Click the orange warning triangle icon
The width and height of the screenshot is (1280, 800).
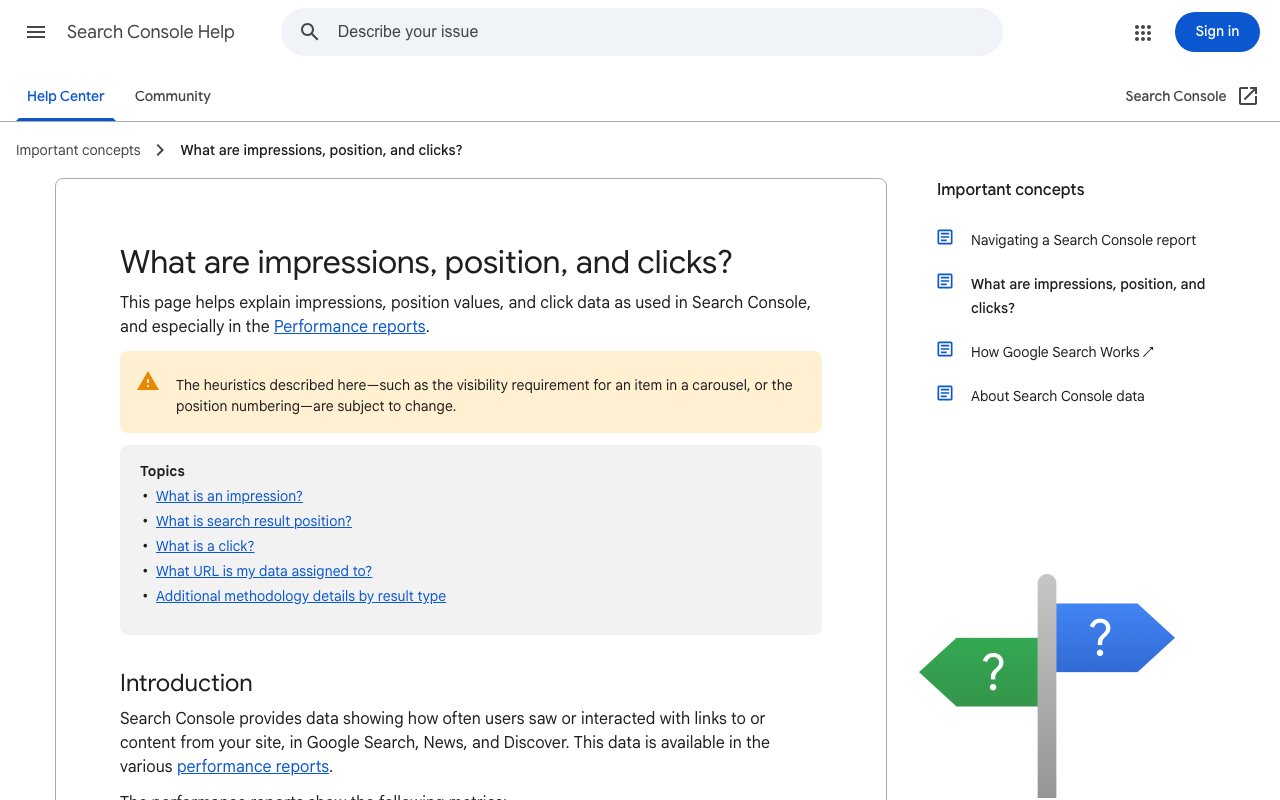[x=148, y=381]
